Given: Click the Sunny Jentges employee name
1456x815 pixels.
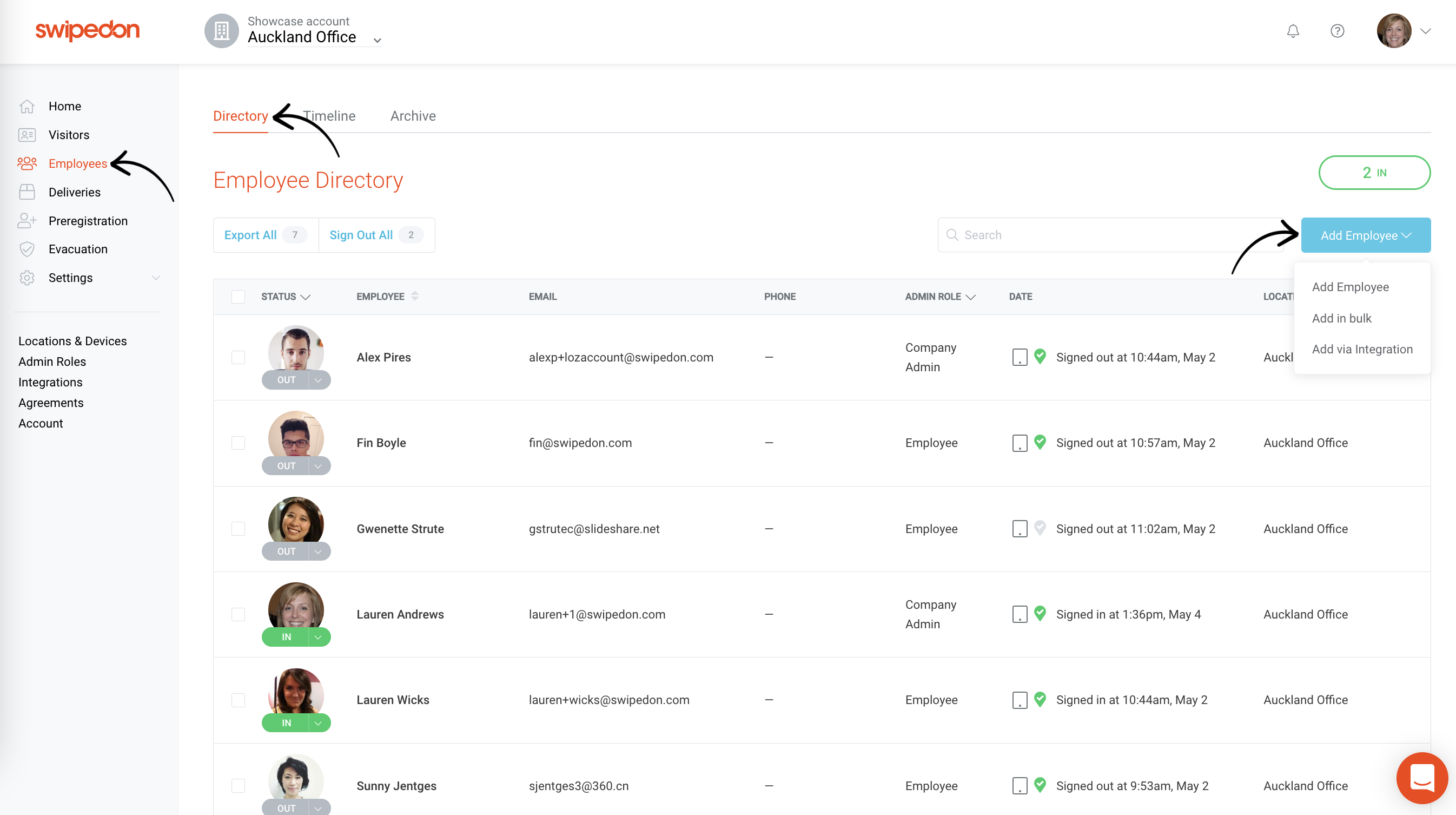Looking at the screenshot, I should point(396,786).
